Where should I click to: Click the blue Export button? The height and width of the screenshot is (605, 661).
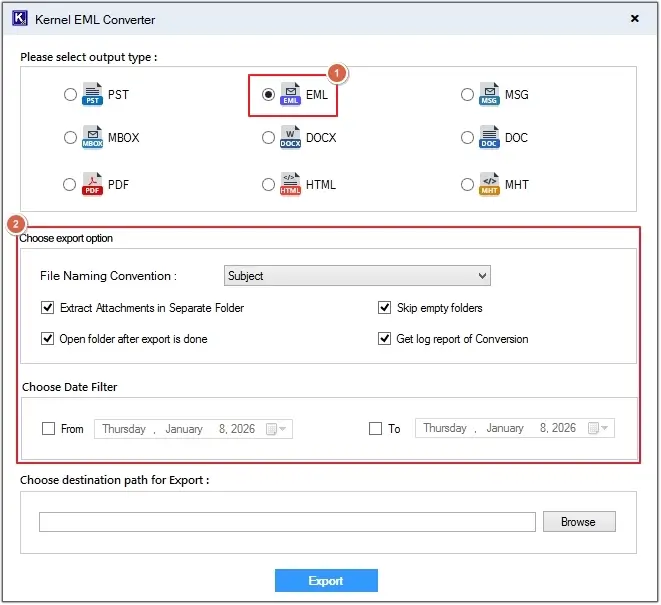(326, 581)
